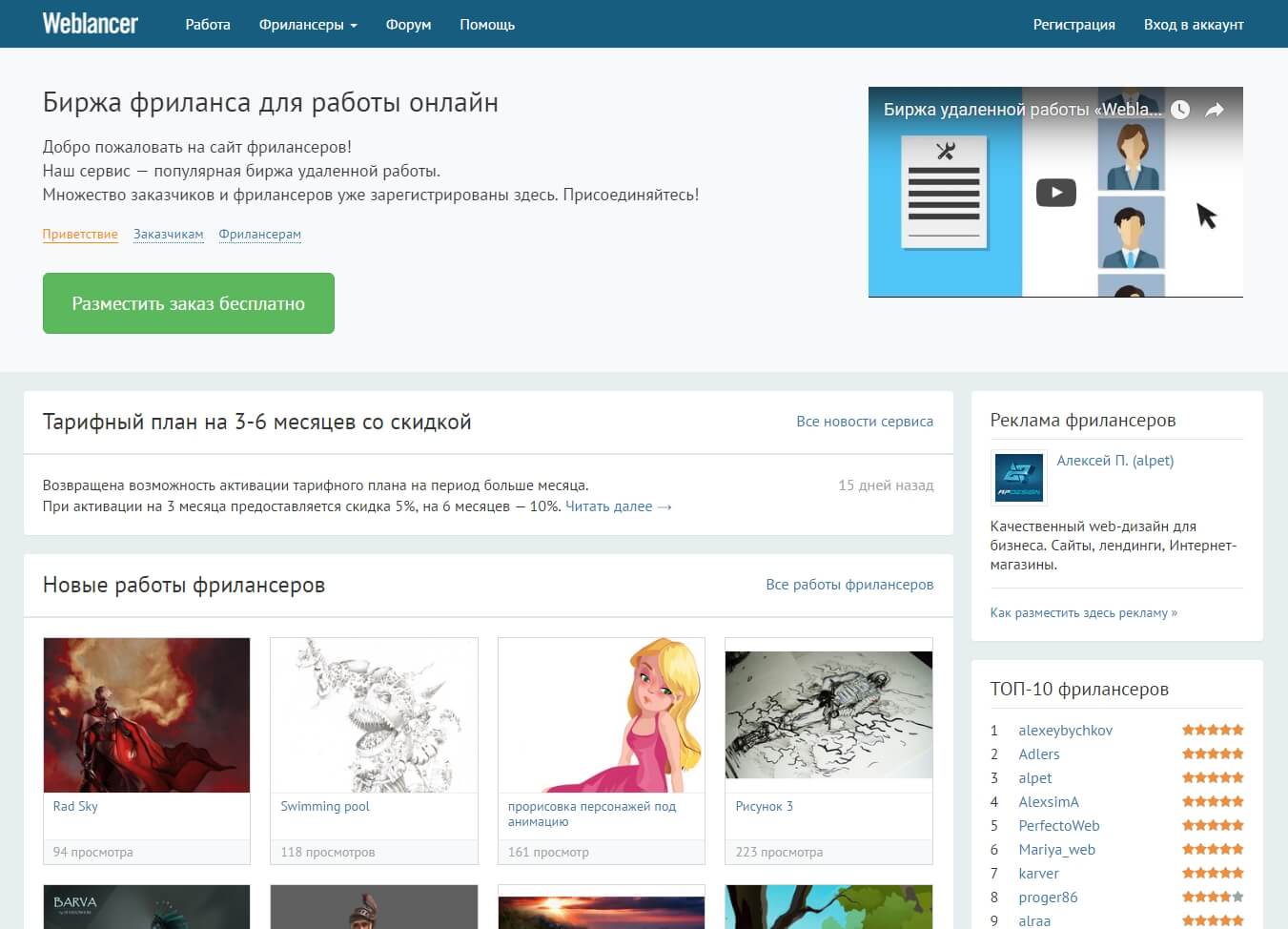Screen dimensions: 1288x929
Task: Click the Рисунок 3 title link
Action: (x=765, y=807)
